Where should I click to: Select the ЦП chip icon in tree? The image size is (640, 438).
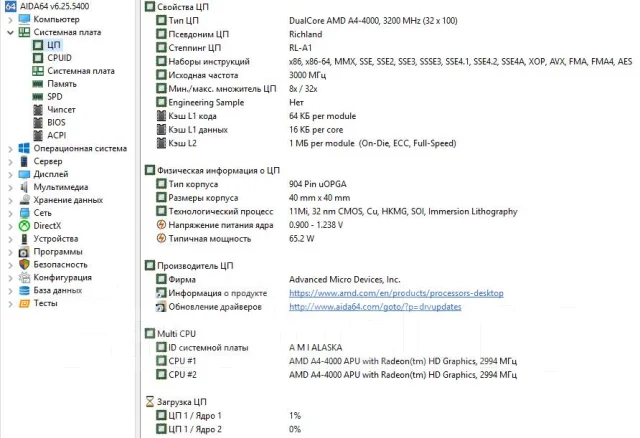(x=38, y=45)
